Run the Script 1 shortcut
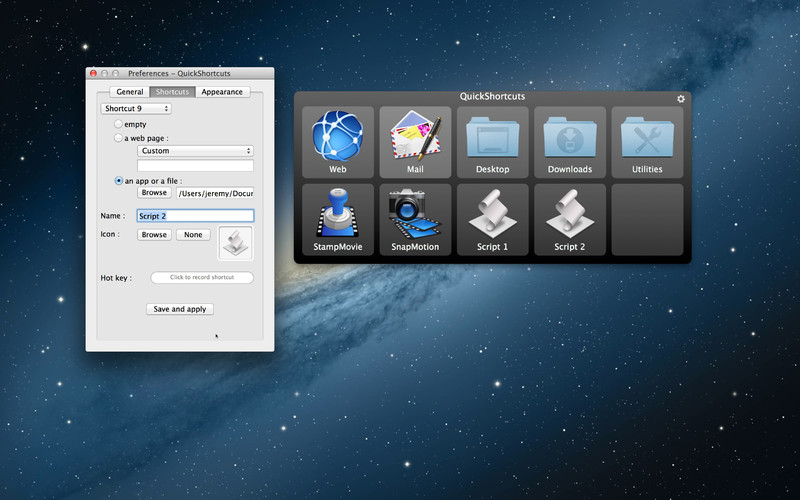Screen dimensions: 800x500 492,220
